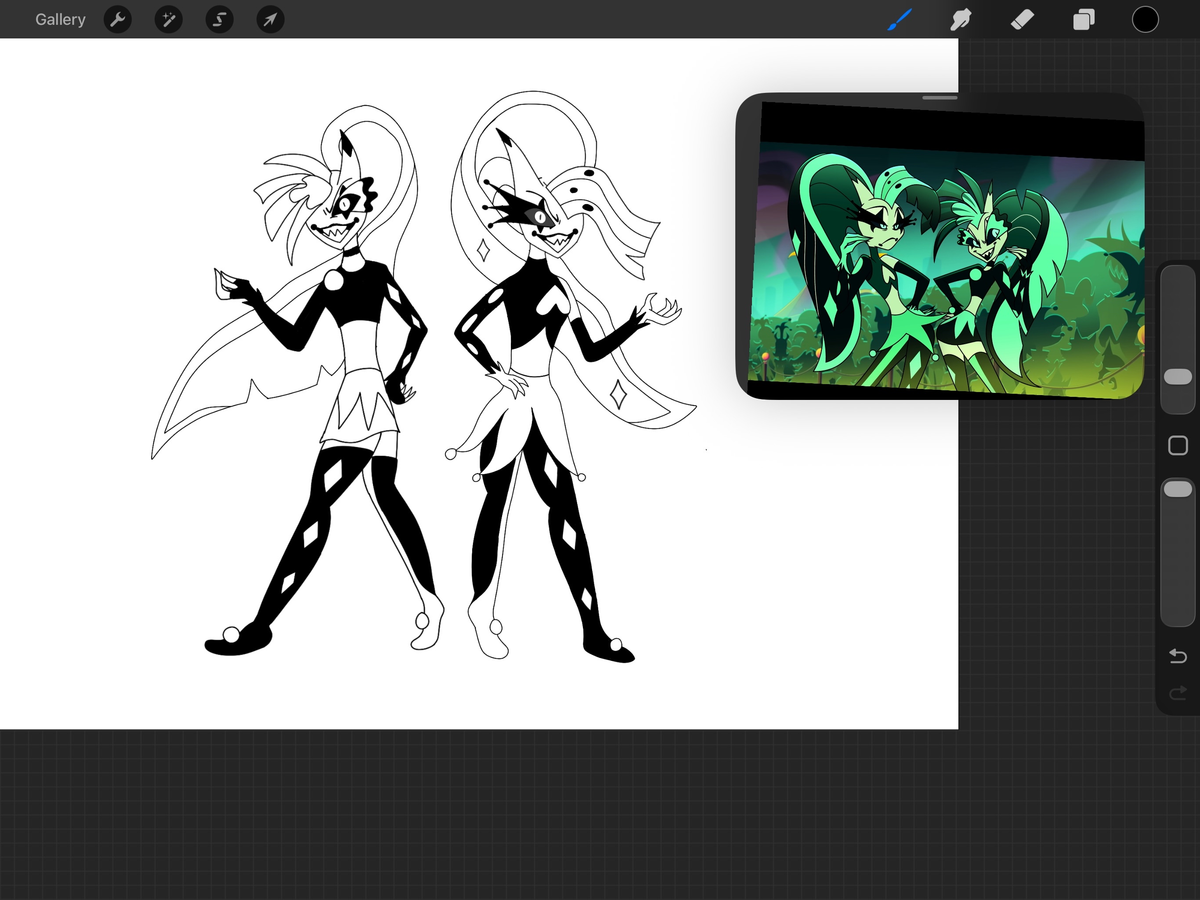Return to the Gallery
The width and height of the screenshot is (1200, 900).
tap(60, 19)
